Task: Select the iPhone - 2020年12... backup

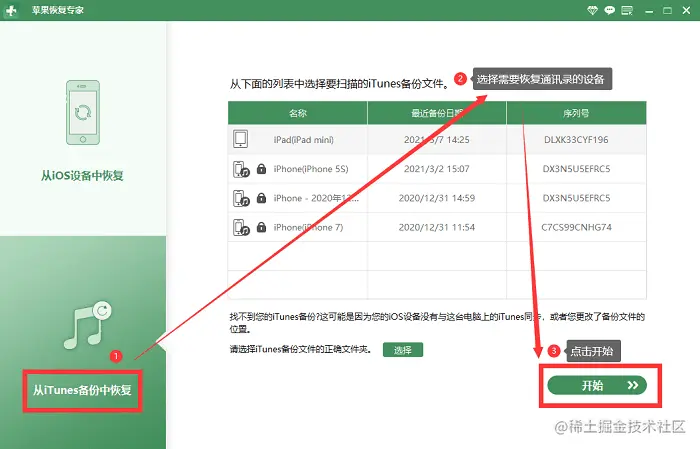Action: [316, 198]
